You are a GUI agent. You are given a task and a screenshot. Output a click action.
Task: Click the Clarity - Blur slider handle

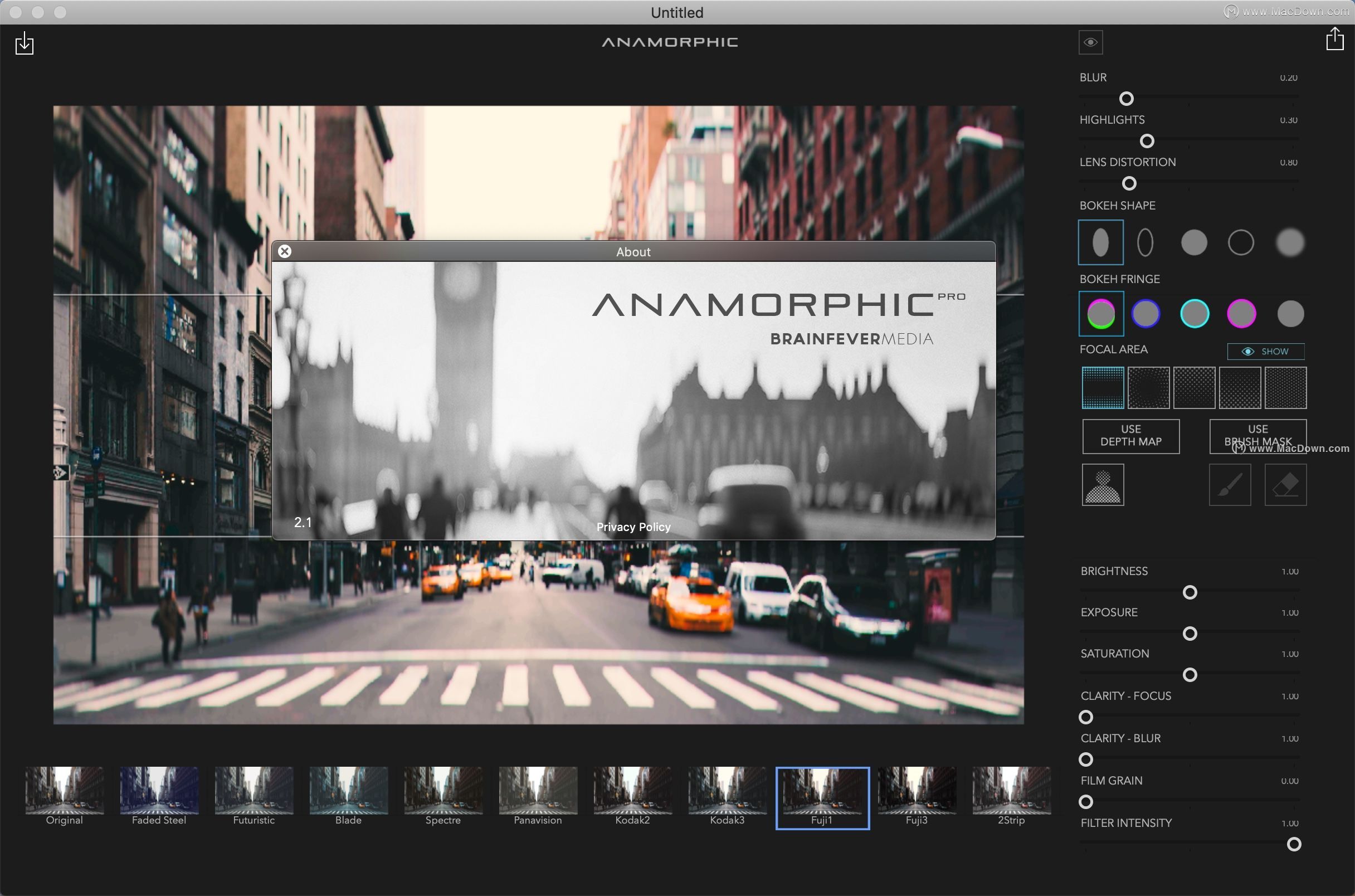coord(1085,759)
